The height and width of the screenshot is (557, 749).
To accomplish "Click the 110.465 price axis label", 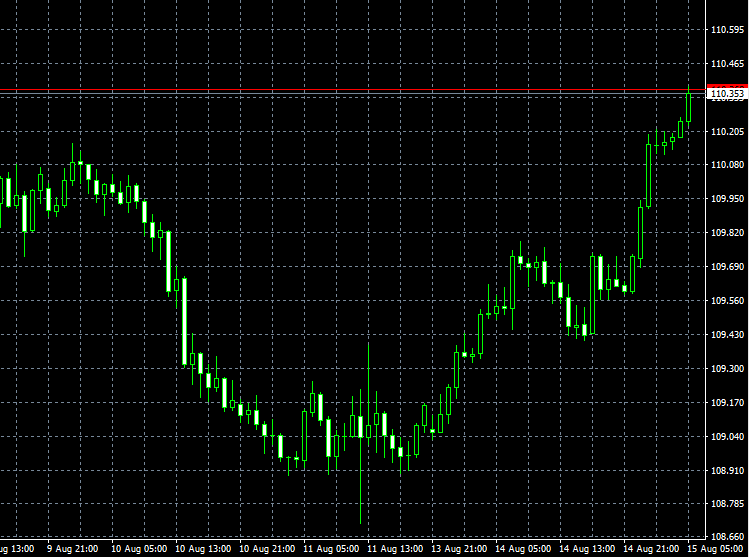I will tap(728, 64).
